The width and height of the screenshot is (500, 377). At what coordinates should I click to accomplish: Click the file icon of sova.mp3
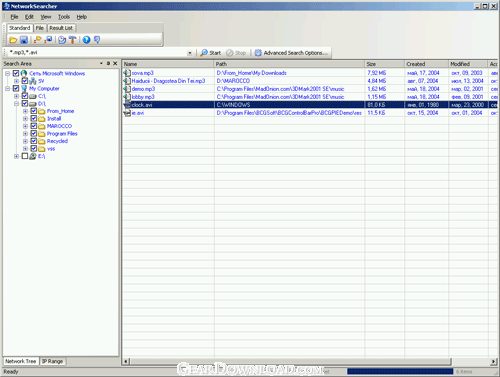(127, 73)
